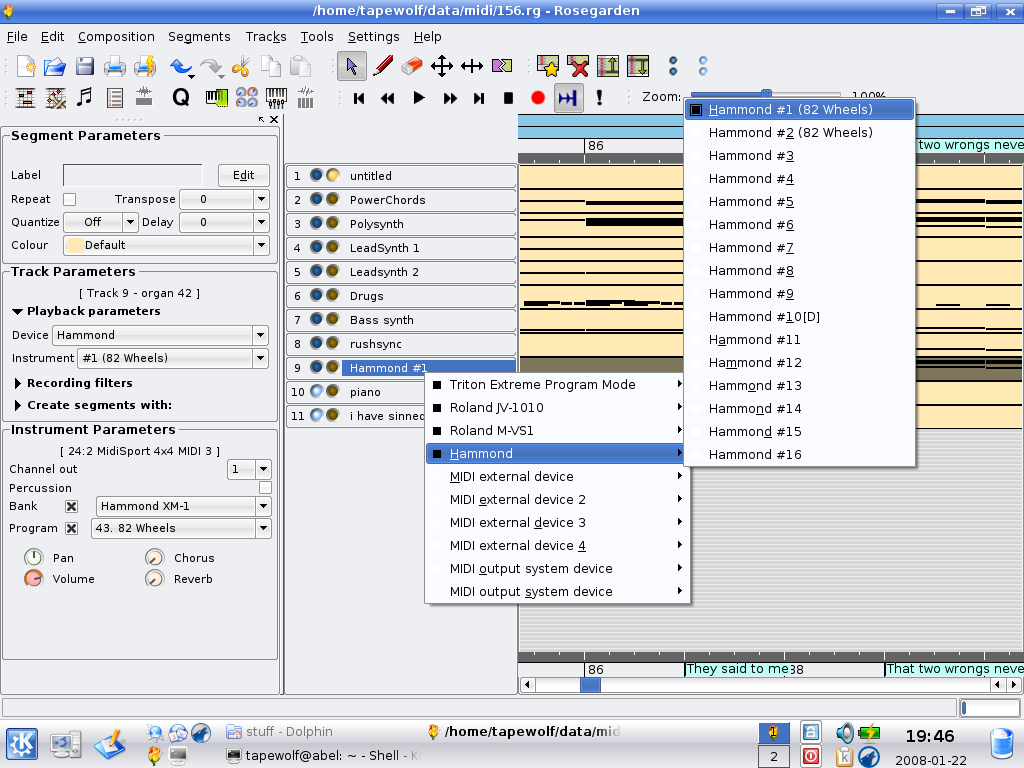Screen dimensions: 1024x768
Task: Open the Instrument #1 (82 Wheels) dropdown
Action: click(x=260, y=358)
